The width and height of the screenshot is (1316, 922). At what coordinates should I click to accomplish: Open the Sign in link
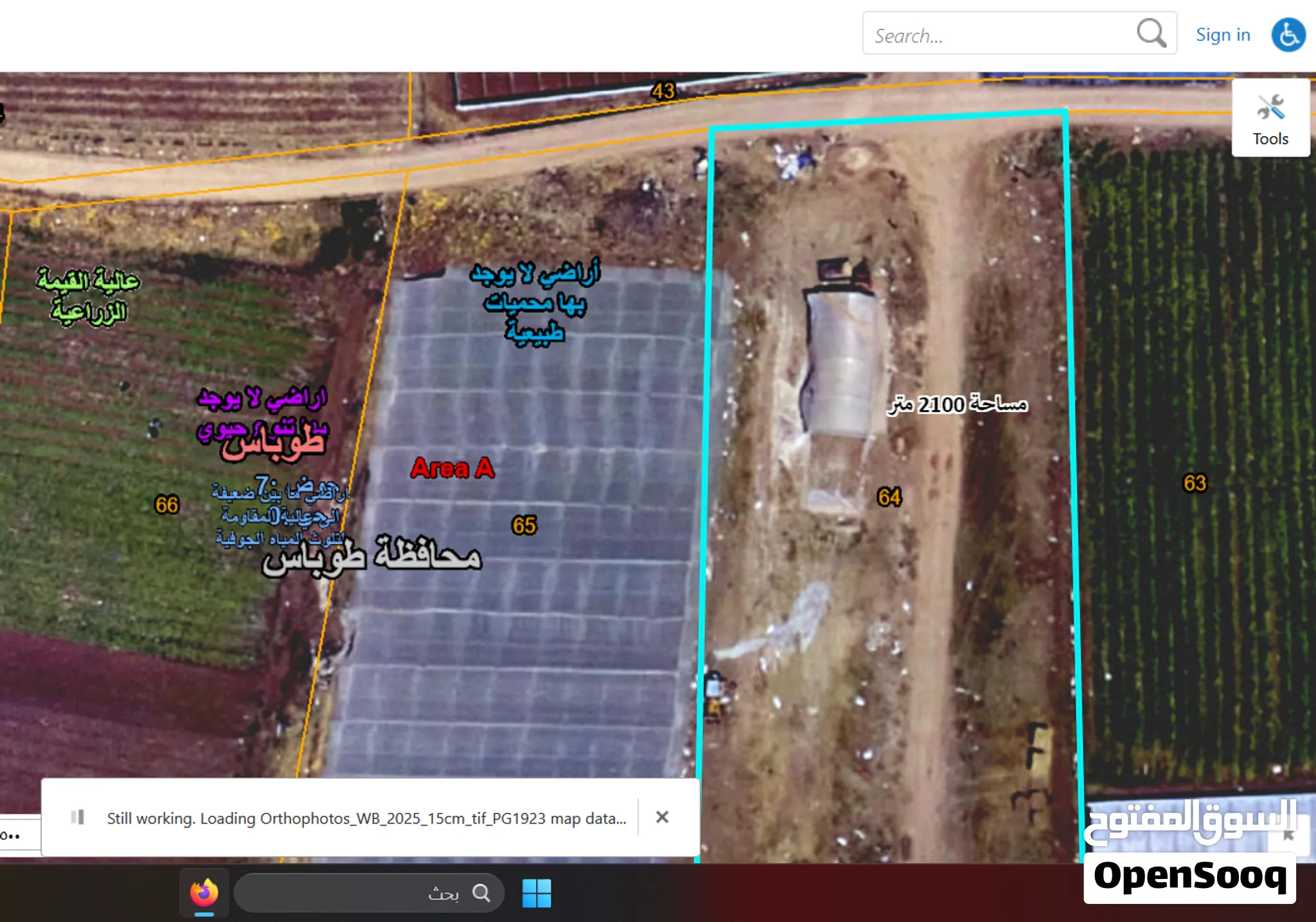click(x=1223, y=35)
